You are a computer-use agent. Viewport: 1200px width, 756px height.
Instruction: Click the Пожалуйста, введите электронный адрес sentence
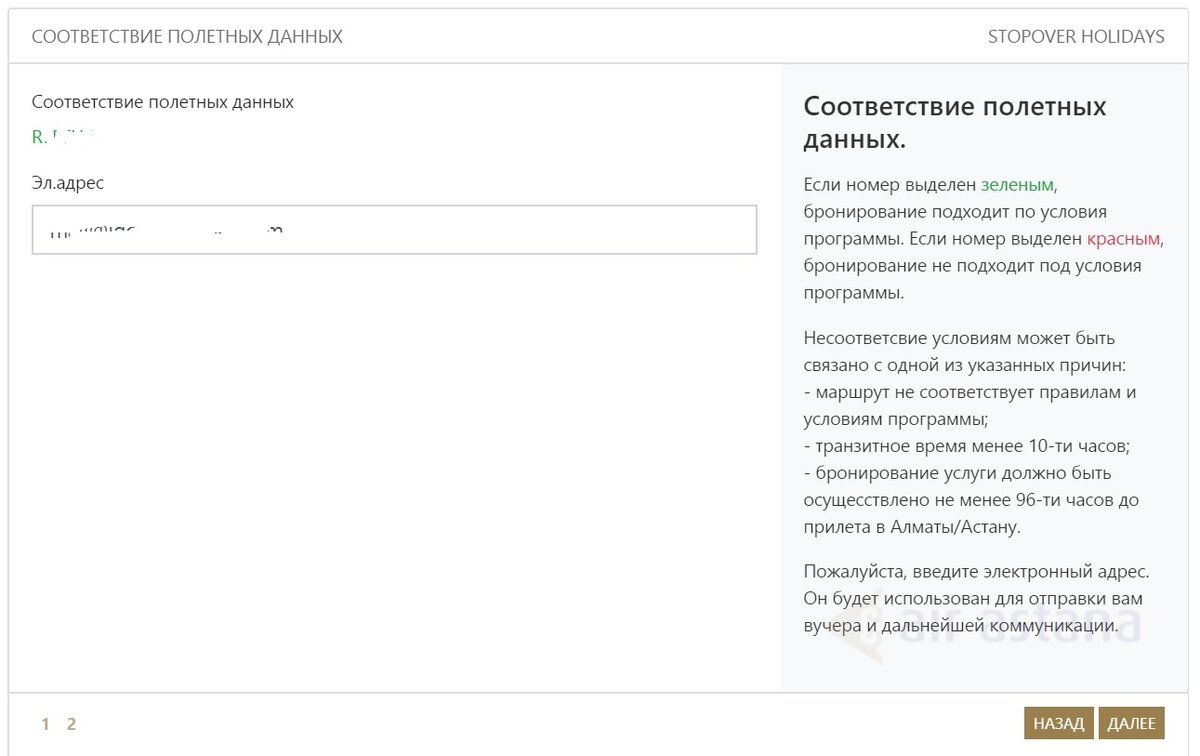tap(976, 572)
